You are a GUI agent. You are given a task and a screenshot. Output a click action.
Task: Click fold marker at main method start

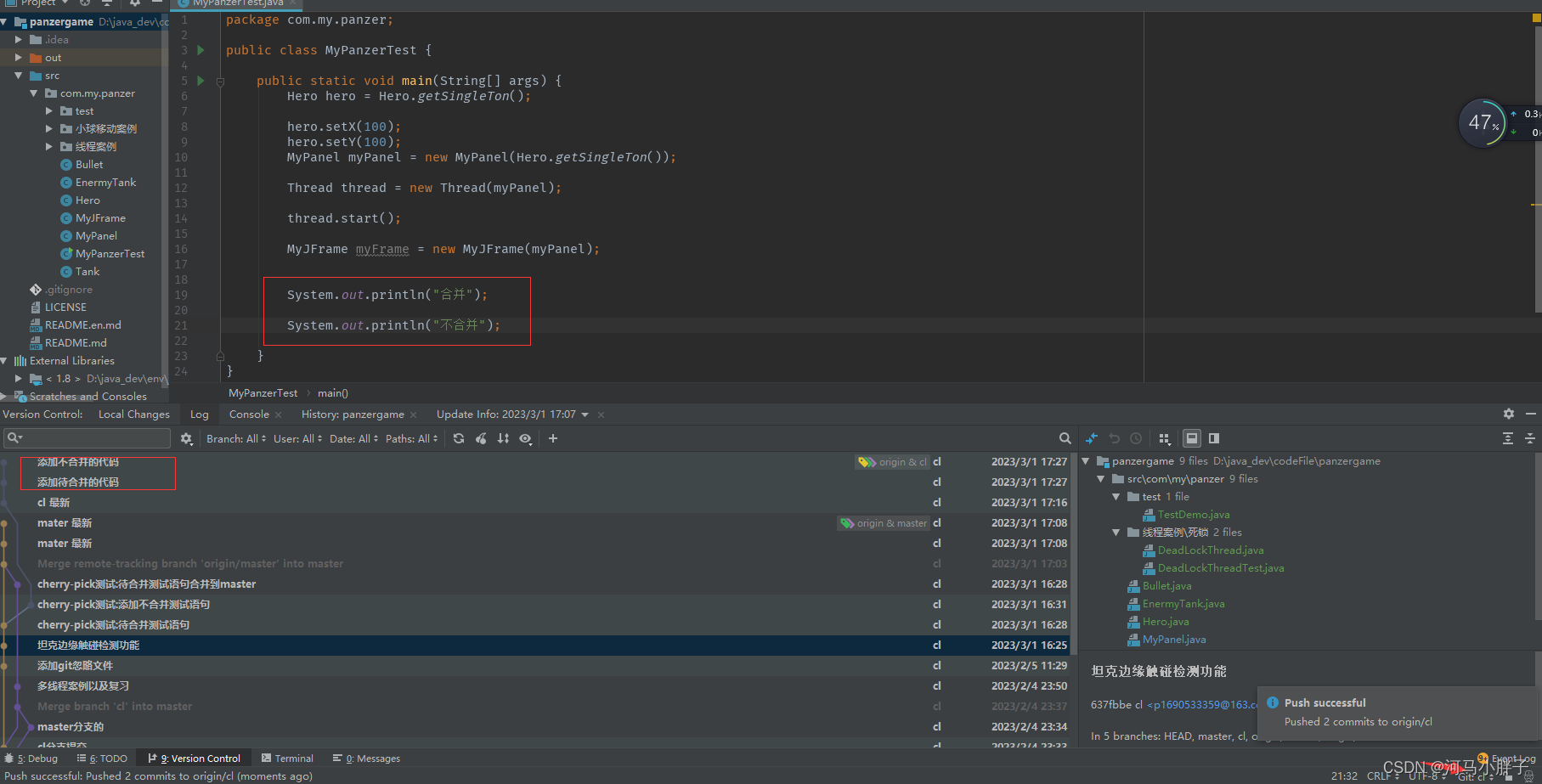coord(220,82)
